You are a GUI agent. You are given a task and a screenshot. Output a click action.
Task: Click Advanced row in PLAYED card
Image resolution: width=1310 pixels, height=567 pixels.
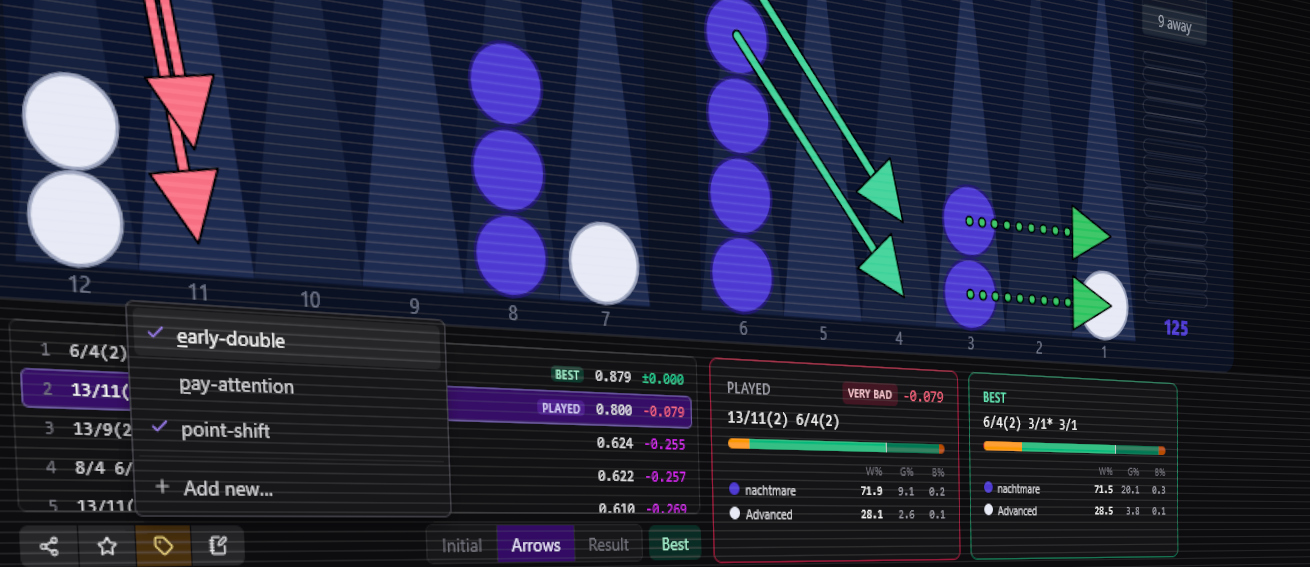(x=837, y=514)
